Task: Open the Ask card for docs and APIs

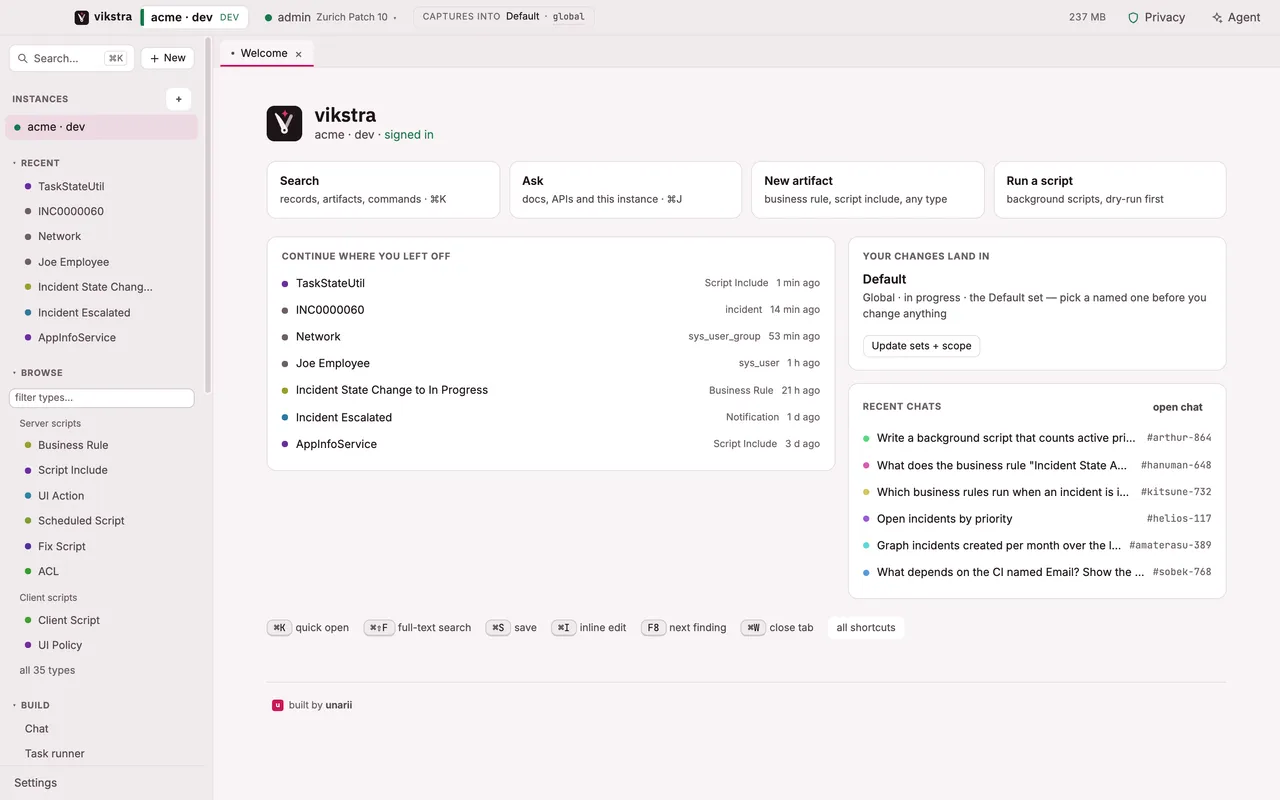Action: click(625, 189)
